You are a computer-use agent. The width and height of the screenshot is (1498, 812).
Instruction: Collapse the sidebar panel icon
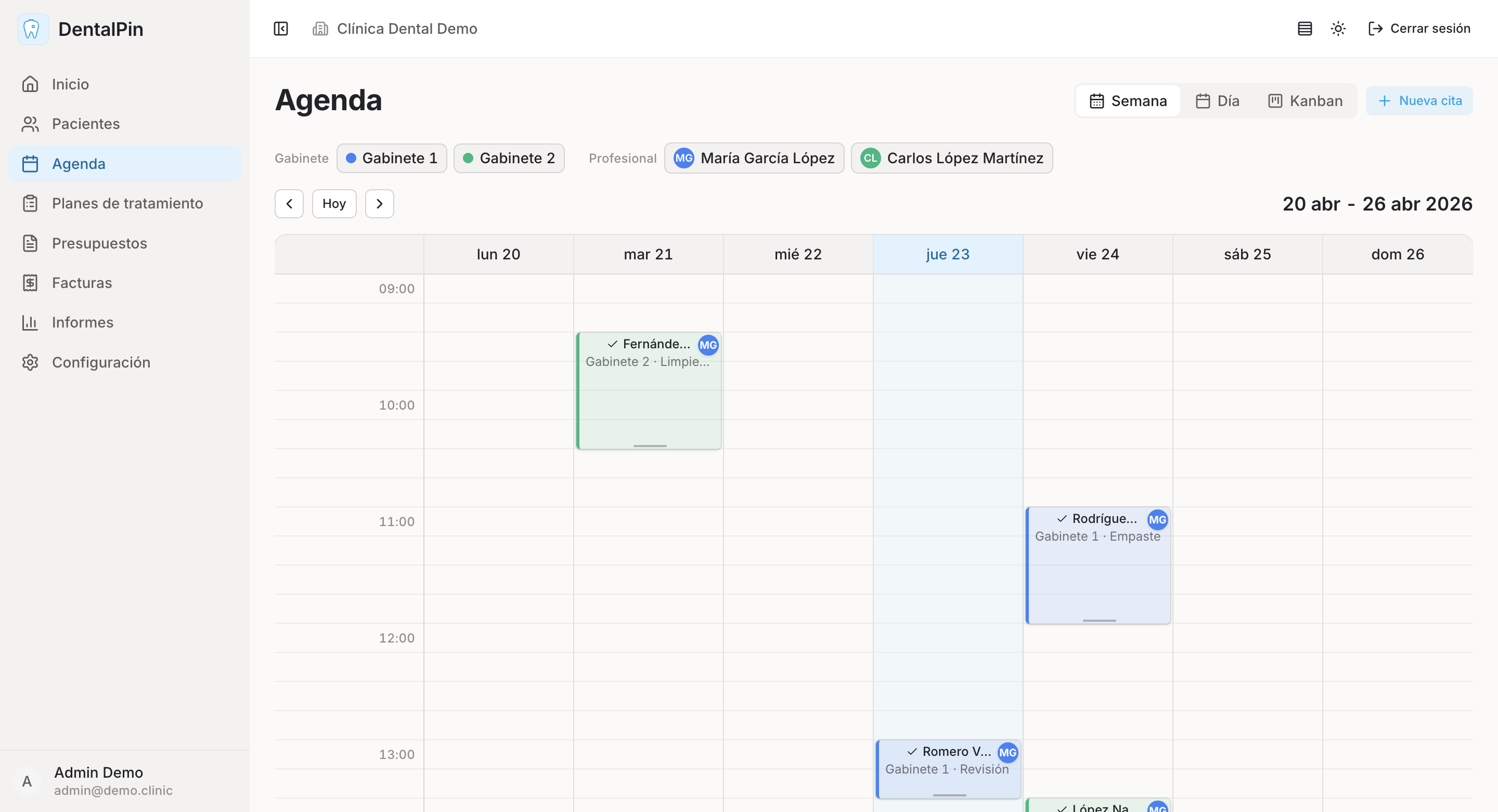281,29
